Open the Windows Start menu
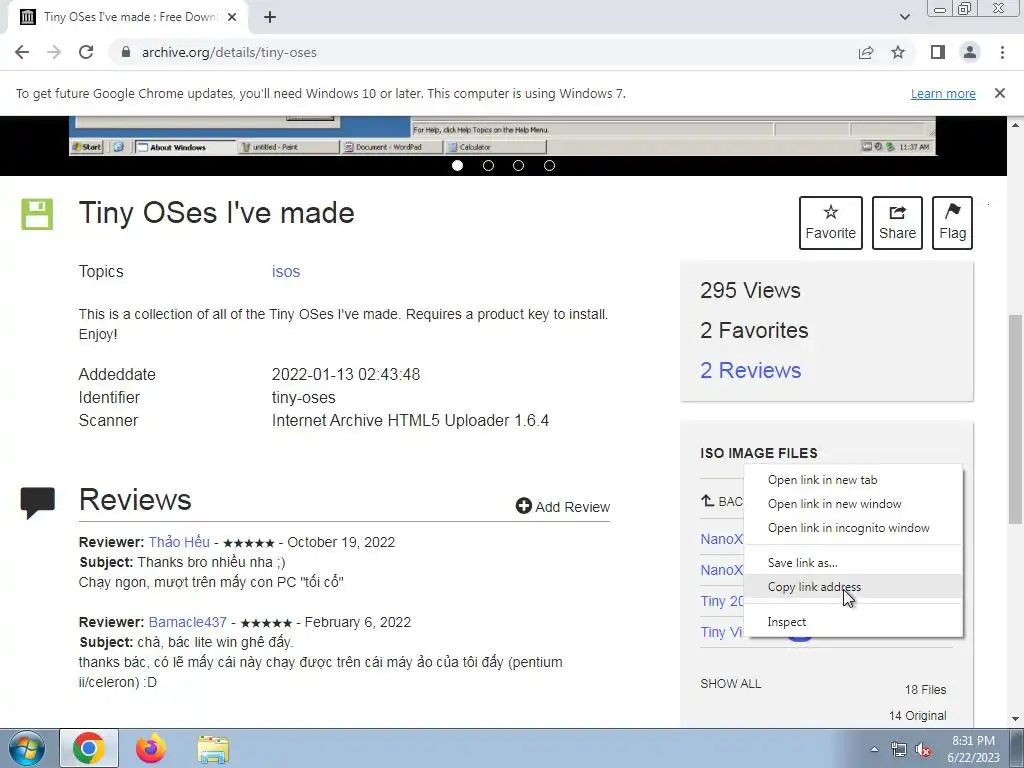This screenshot has width=1024, height=768. tap(27, 748)
